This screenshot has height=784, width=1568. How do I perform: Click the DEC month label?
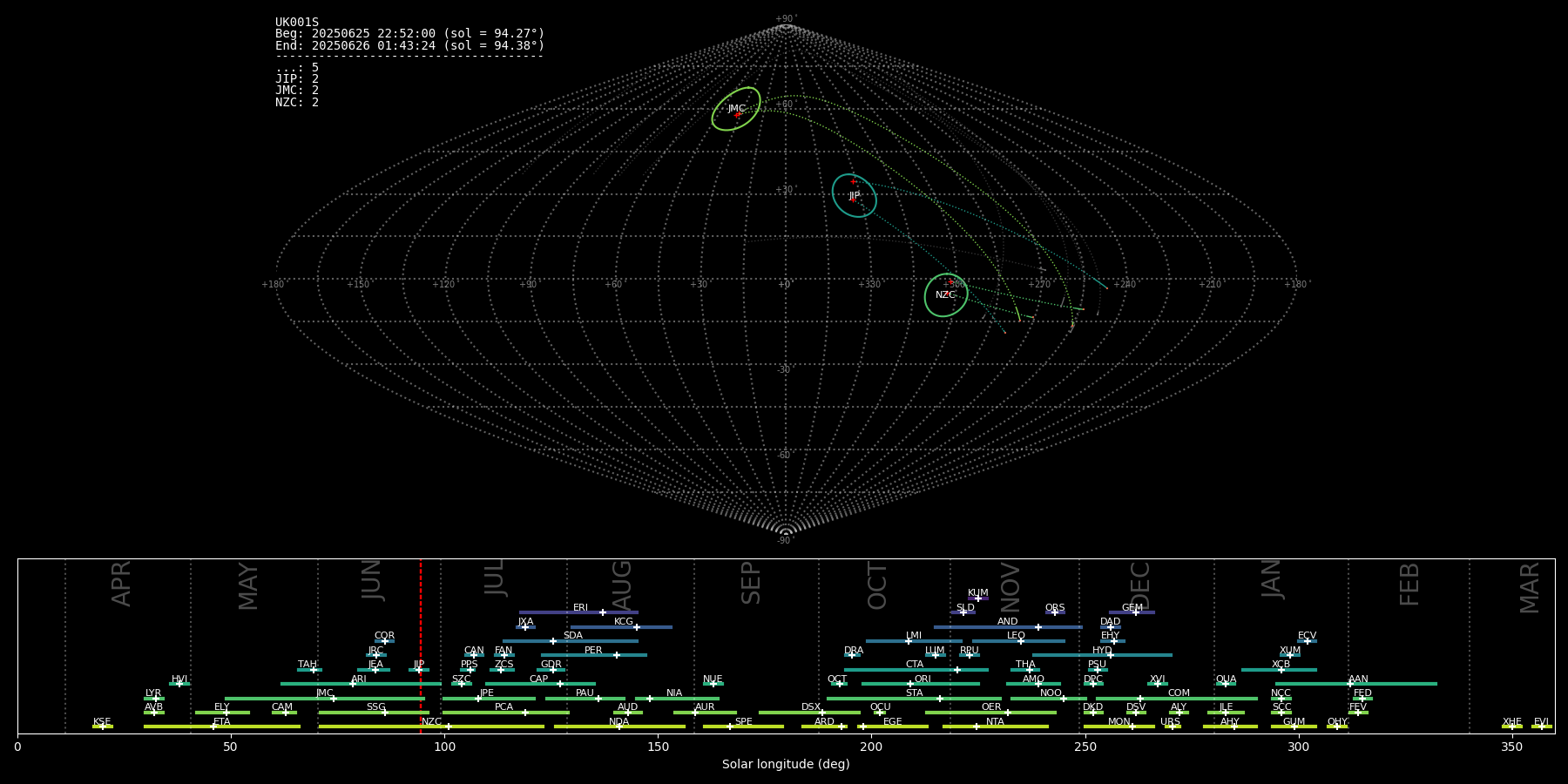click(x=1141, y=585)
